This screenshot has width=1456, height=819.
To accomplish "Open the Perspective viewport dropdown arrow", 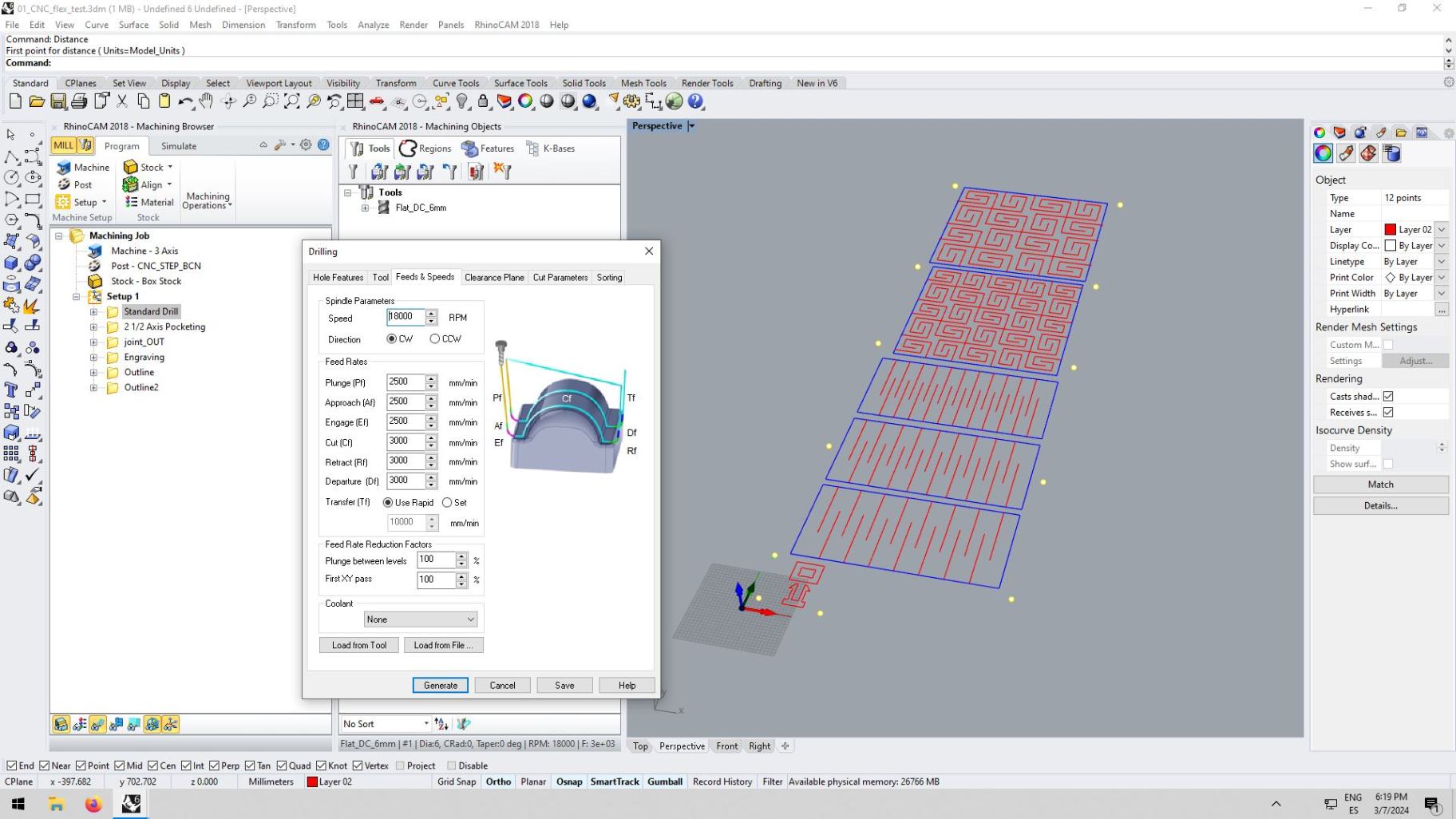I will click(691, 126).
